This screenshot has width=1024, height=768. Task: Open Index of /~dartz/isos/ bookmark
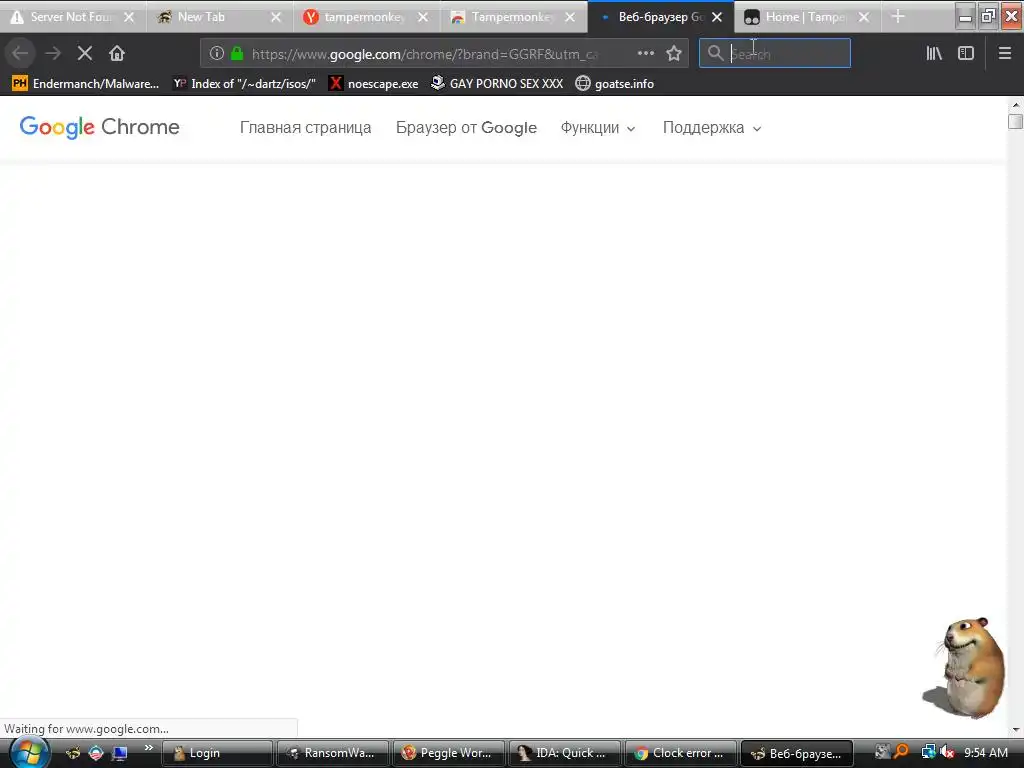[244, 84]
